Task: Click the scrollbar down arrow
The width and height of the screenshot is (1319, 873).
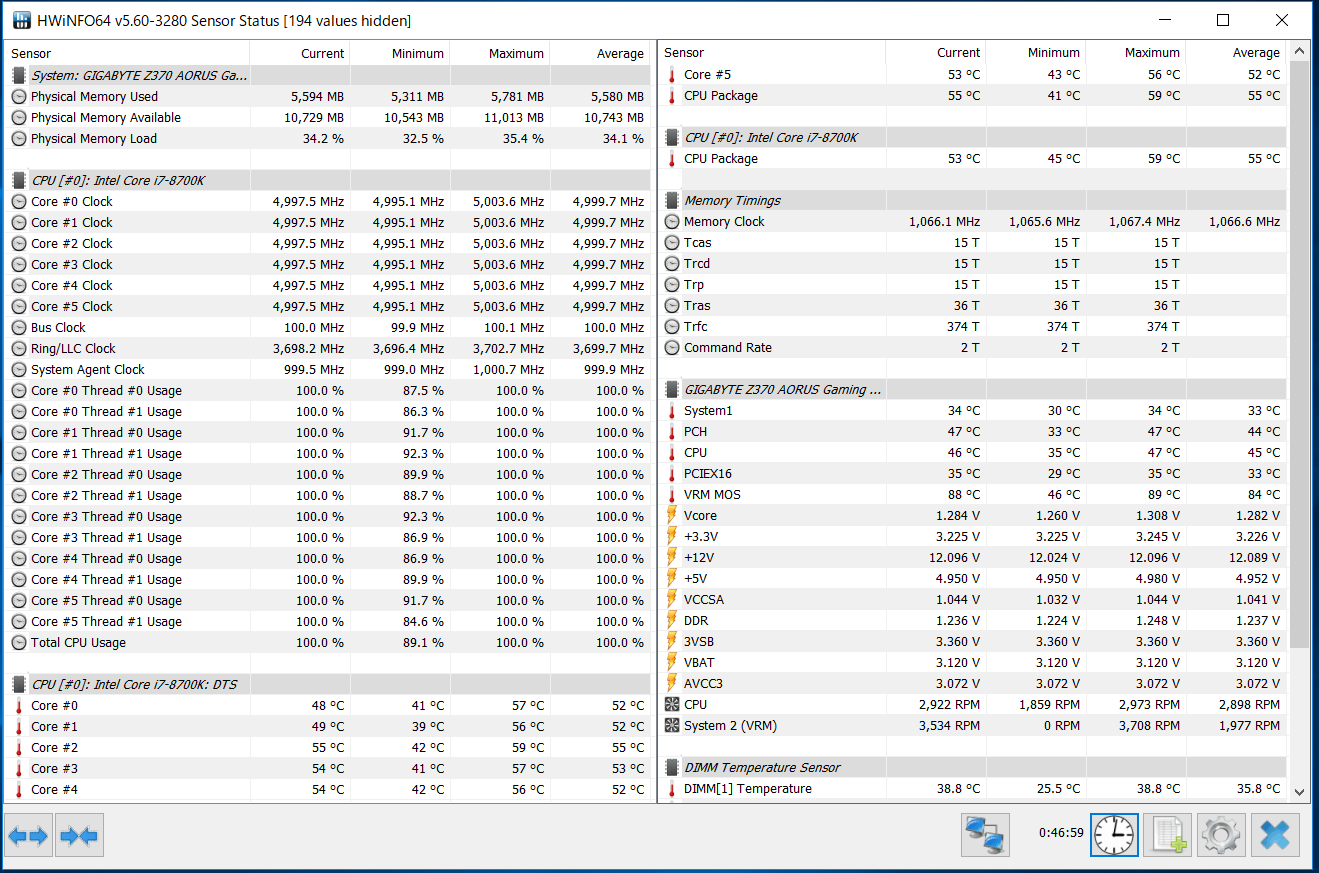Action: tap(1299, 791)
